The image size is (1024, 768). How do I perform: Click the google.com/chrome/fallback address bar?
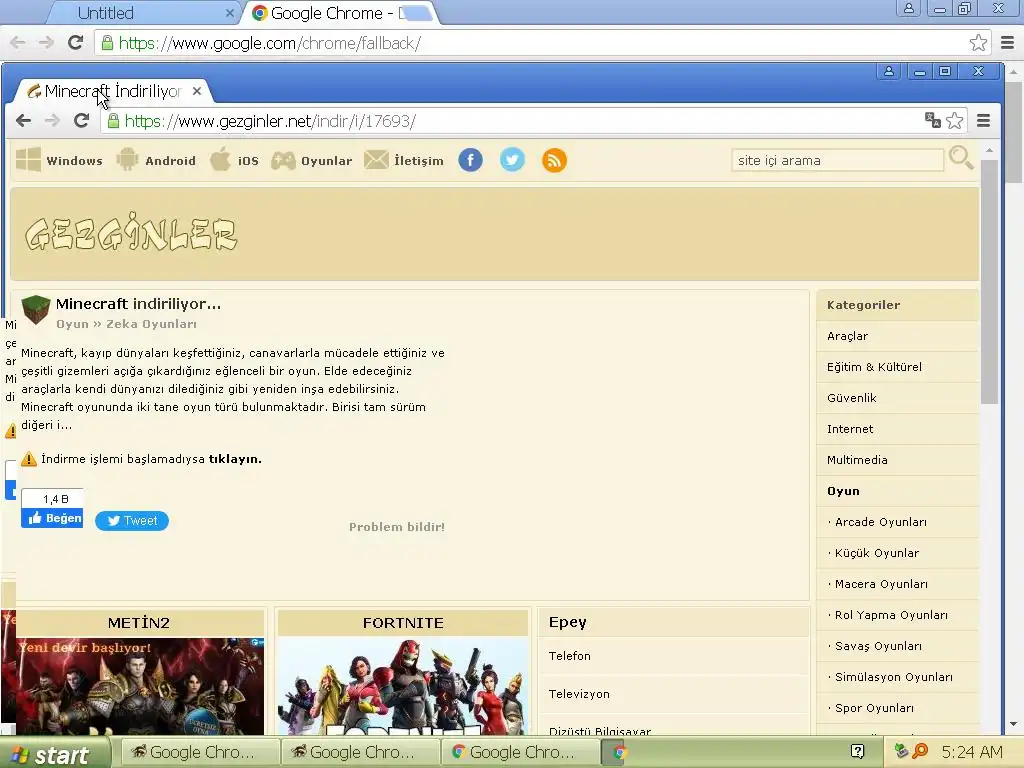click(x=532, y=43)
